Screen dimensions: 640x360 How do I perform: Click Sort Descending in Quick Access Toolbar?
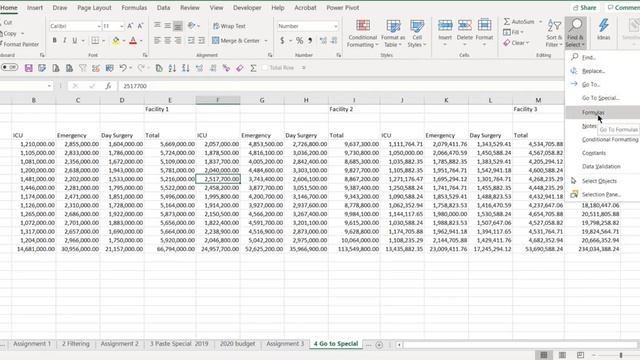[x=186, y=68]
